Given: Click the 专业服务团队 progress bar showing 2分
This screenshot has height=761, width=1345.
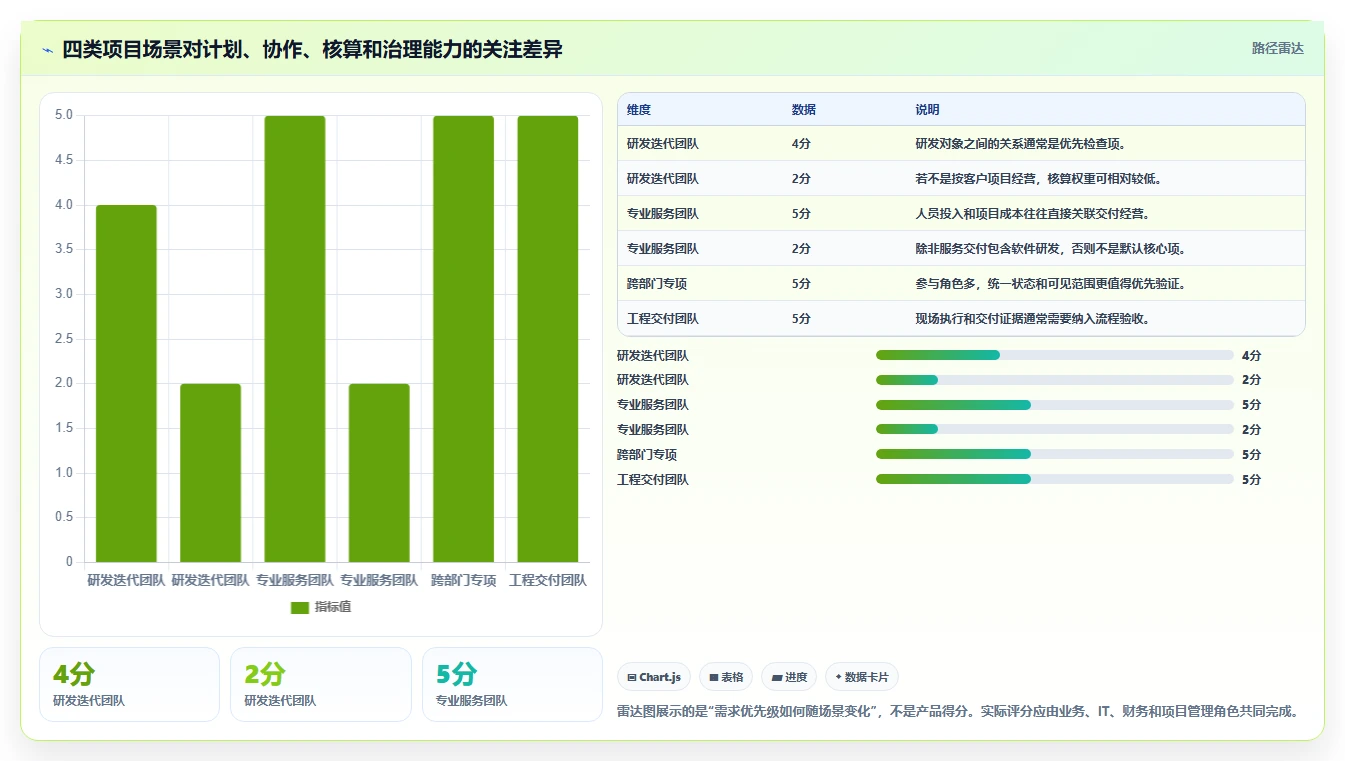Looking at the screenshot, I should [x=1055, y=430].
